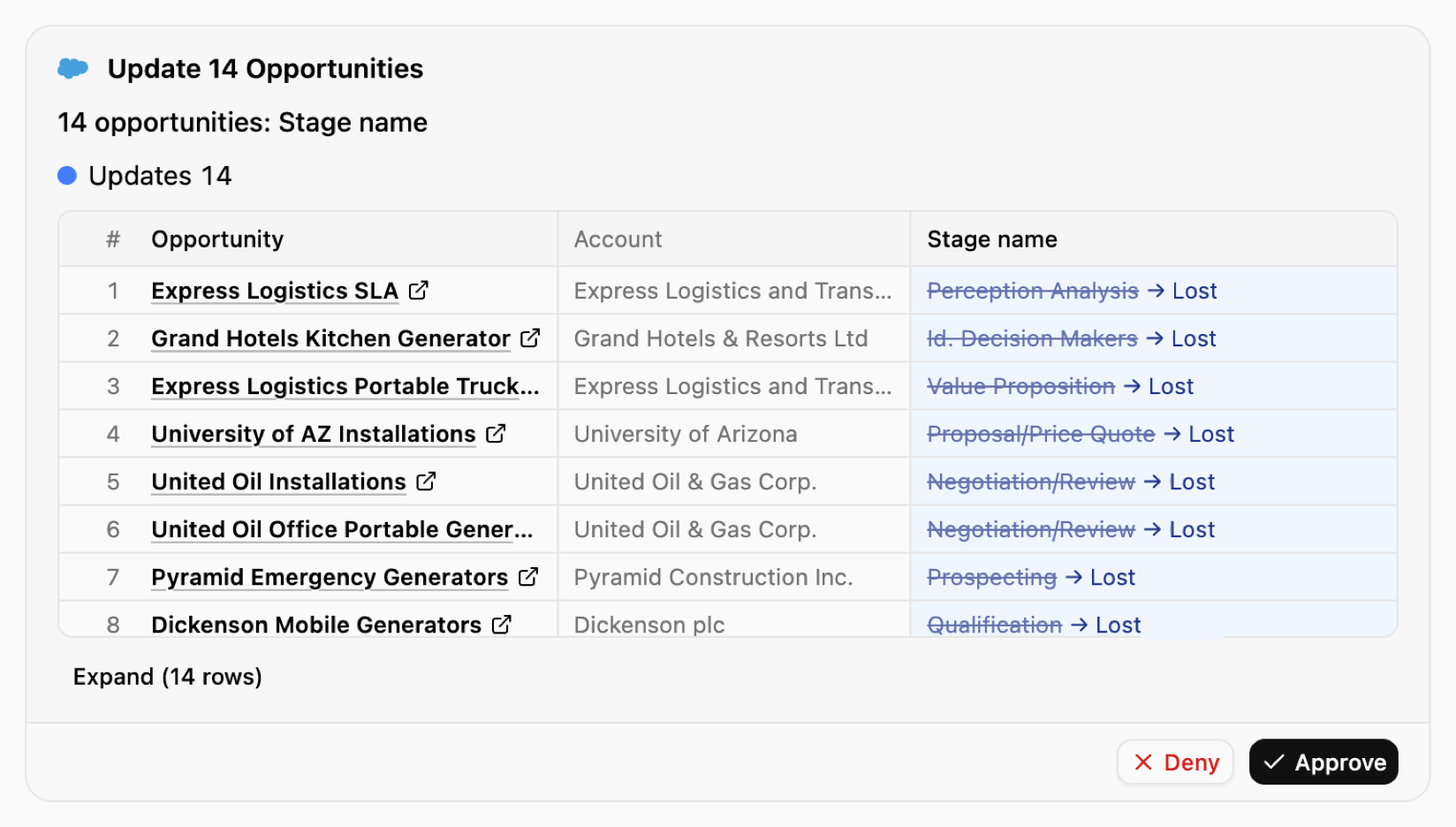Approve the opportunity updates

click(x=1323, y=762)
